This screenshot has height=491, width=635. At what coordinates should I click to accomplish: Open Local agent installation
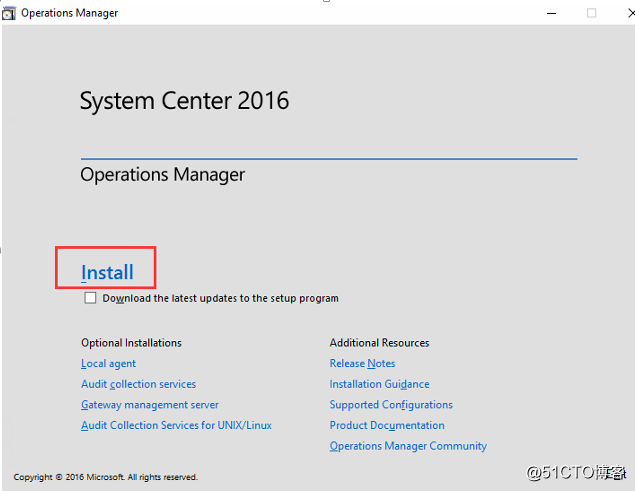tap(108, 363)
